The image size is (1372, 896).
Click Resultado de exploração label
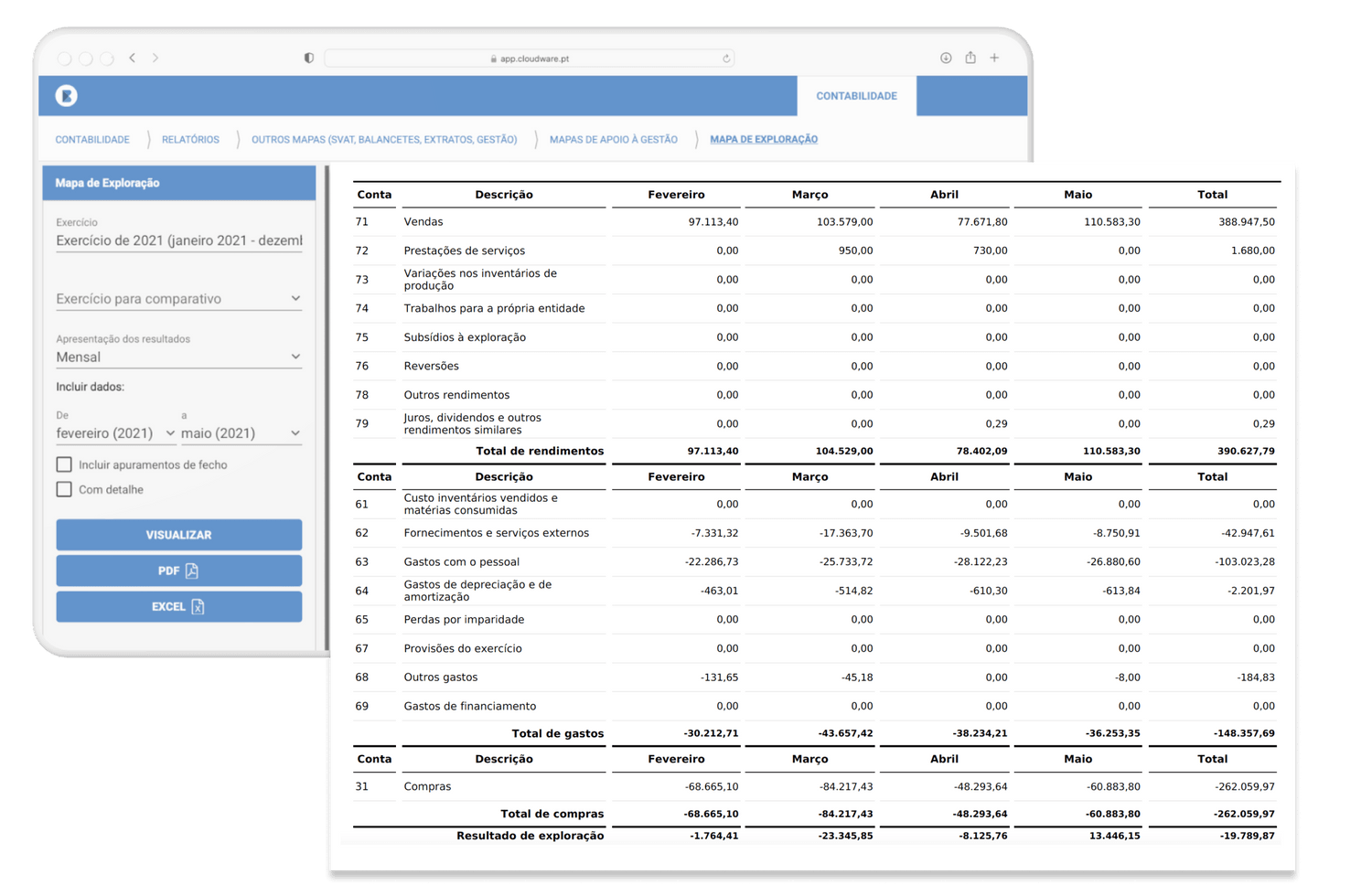pos(531,836)
